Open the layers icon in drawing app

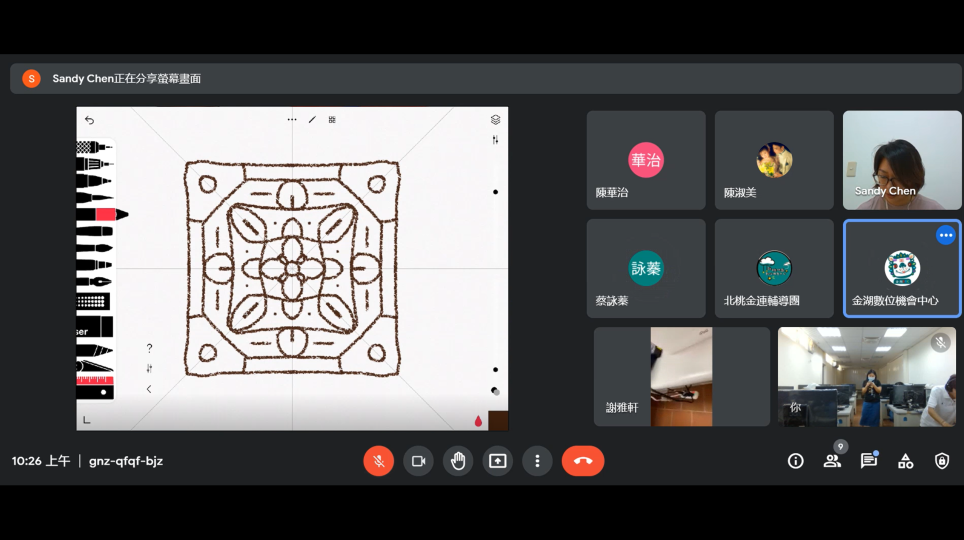point(495,120)
